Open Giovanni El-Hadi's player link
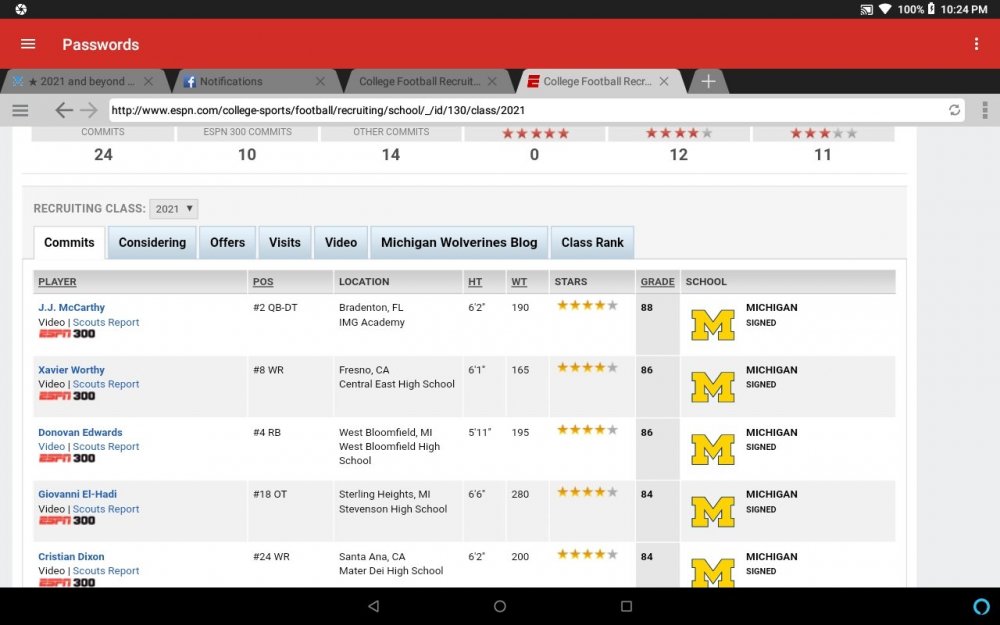This screenshot has width=1000, height=625. click(77, 494)
